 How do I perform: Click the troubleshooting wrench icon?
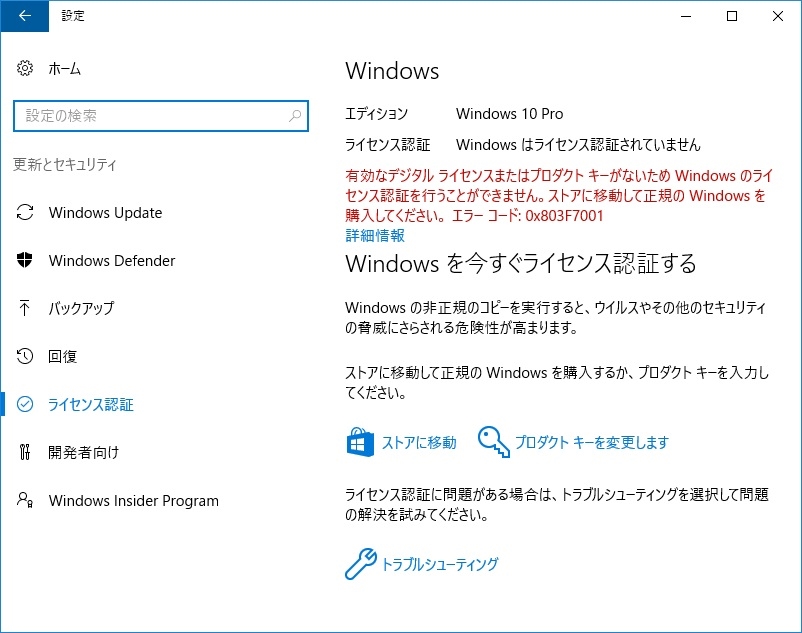361,563
